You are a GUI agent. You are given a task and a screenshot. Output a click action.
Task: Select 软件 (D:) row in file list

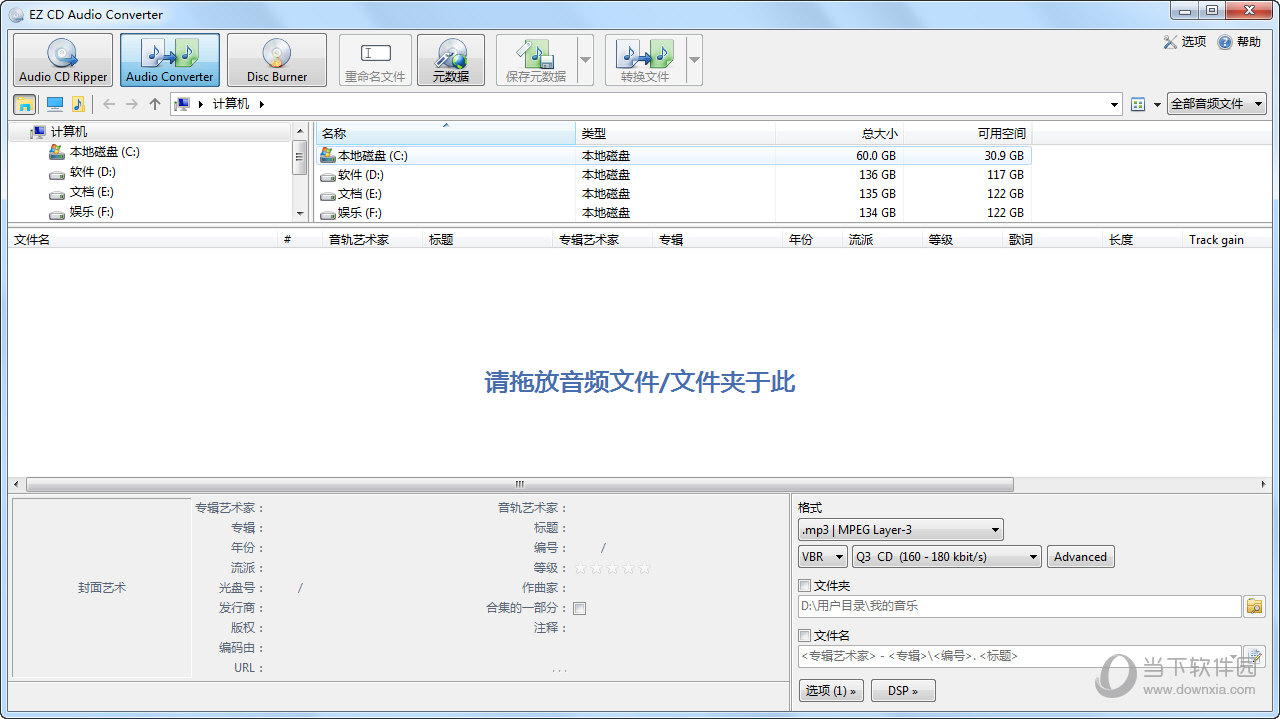coord(674,175)
